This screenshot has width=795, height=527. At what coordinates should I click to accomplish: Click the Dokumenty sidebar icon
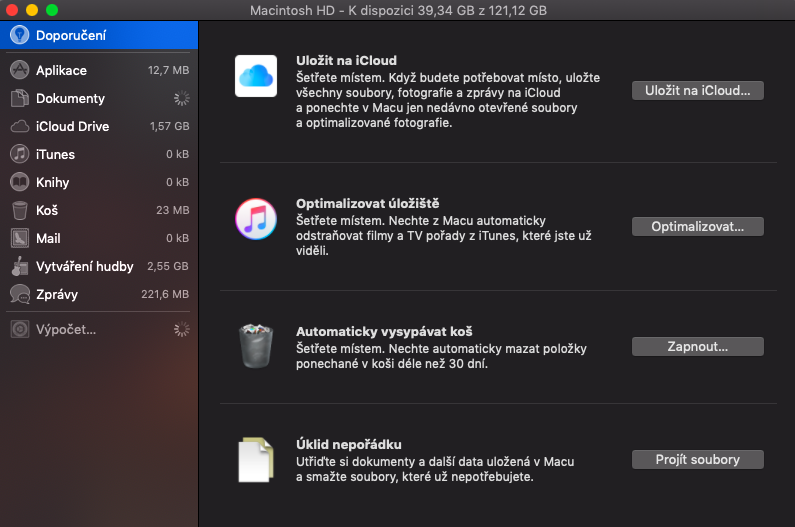19,98
